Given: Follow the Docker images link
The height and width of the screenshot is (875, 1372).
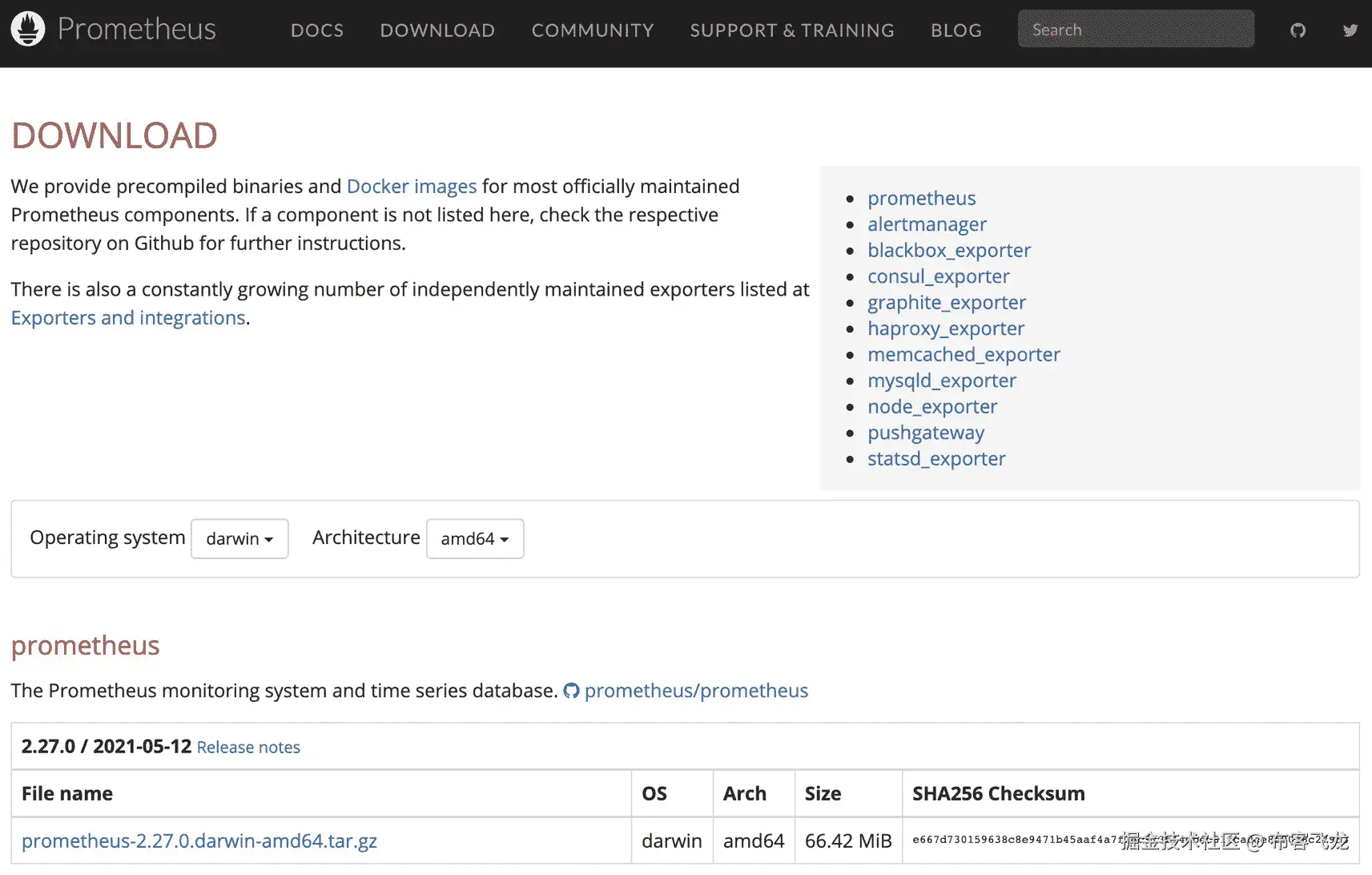Looking at the screenshot, I should pyautogui.click(x=412, y=187).
